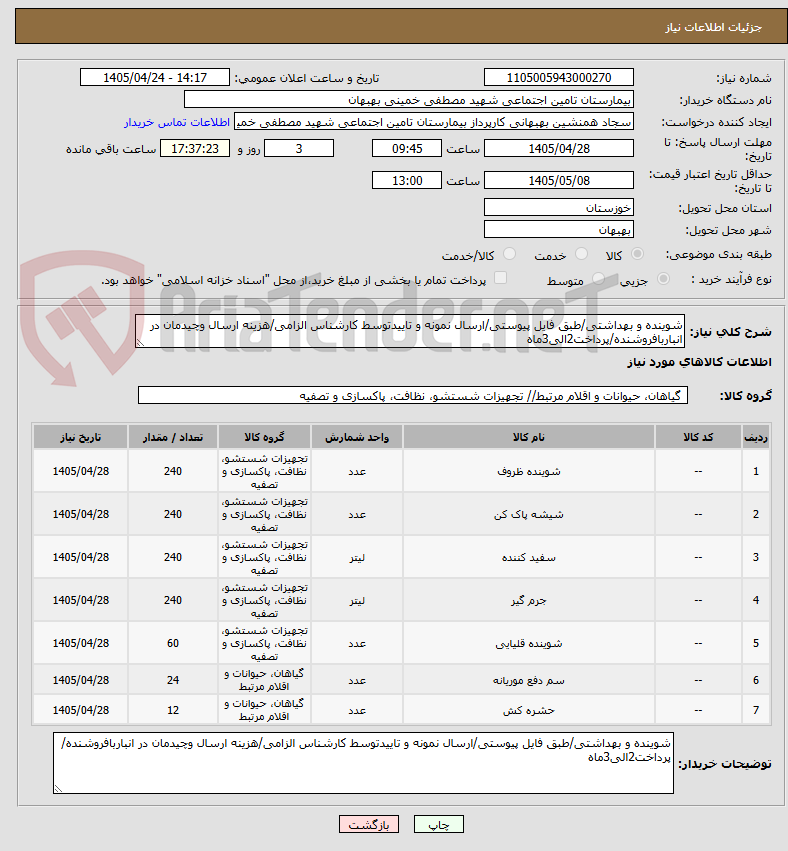The height and width of the screenshot is (851, 788).
Task: Click the توضیحات خریدار textarea
Action: 363,763
